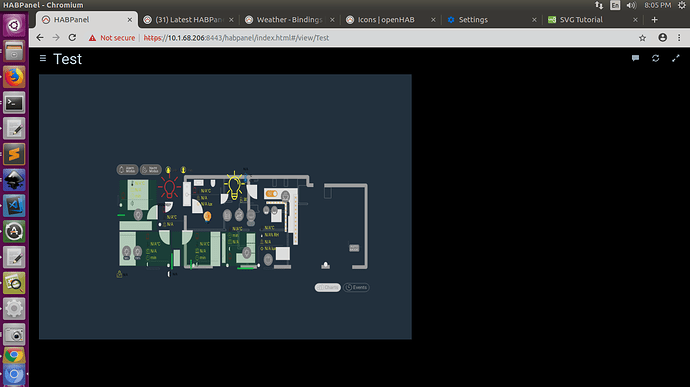Open the system volume control

coord(631,5)
